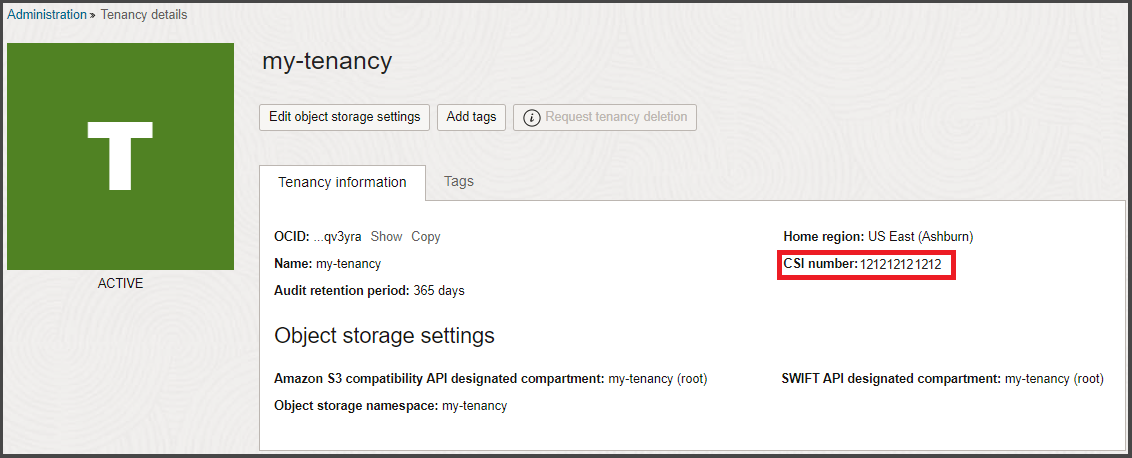Viewport: 1132px width, 458px height.
Task: Click the SWIFT API designated compartment value
Action: click(x=1054, y=379)
